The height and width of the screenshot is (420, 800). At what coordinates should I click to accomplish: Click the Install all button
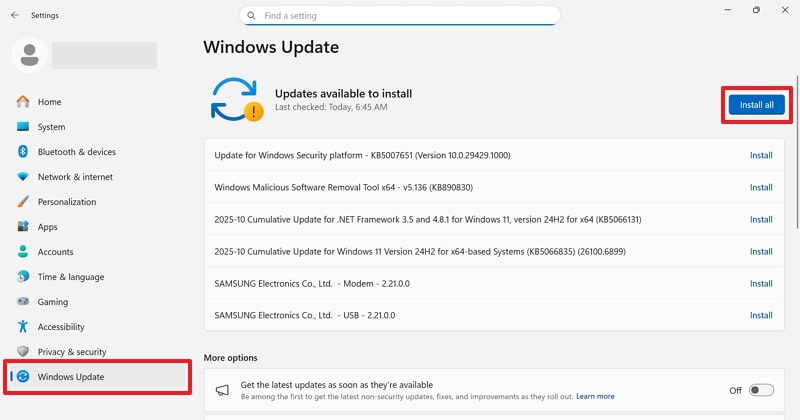tap(756, 105)
